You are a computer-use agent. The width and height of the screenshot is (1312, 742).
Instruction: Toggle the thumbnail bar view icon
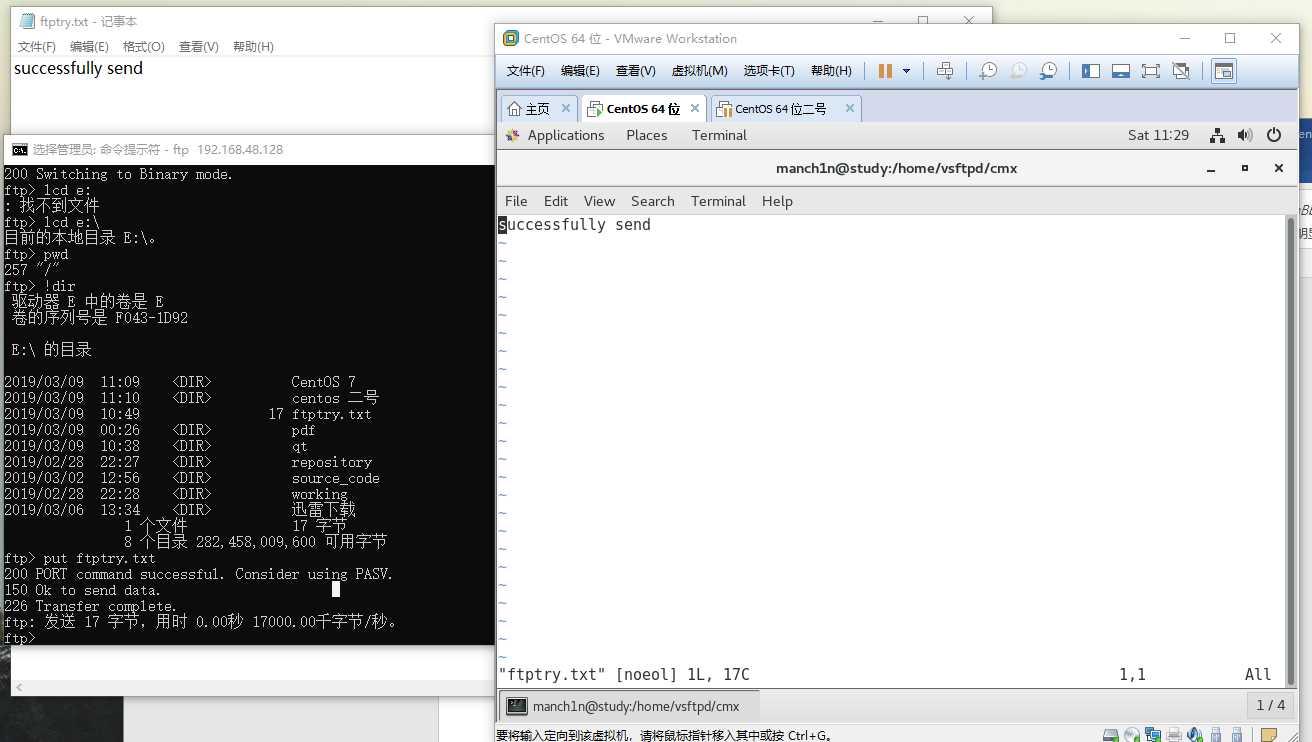[x=1121, y=71]
